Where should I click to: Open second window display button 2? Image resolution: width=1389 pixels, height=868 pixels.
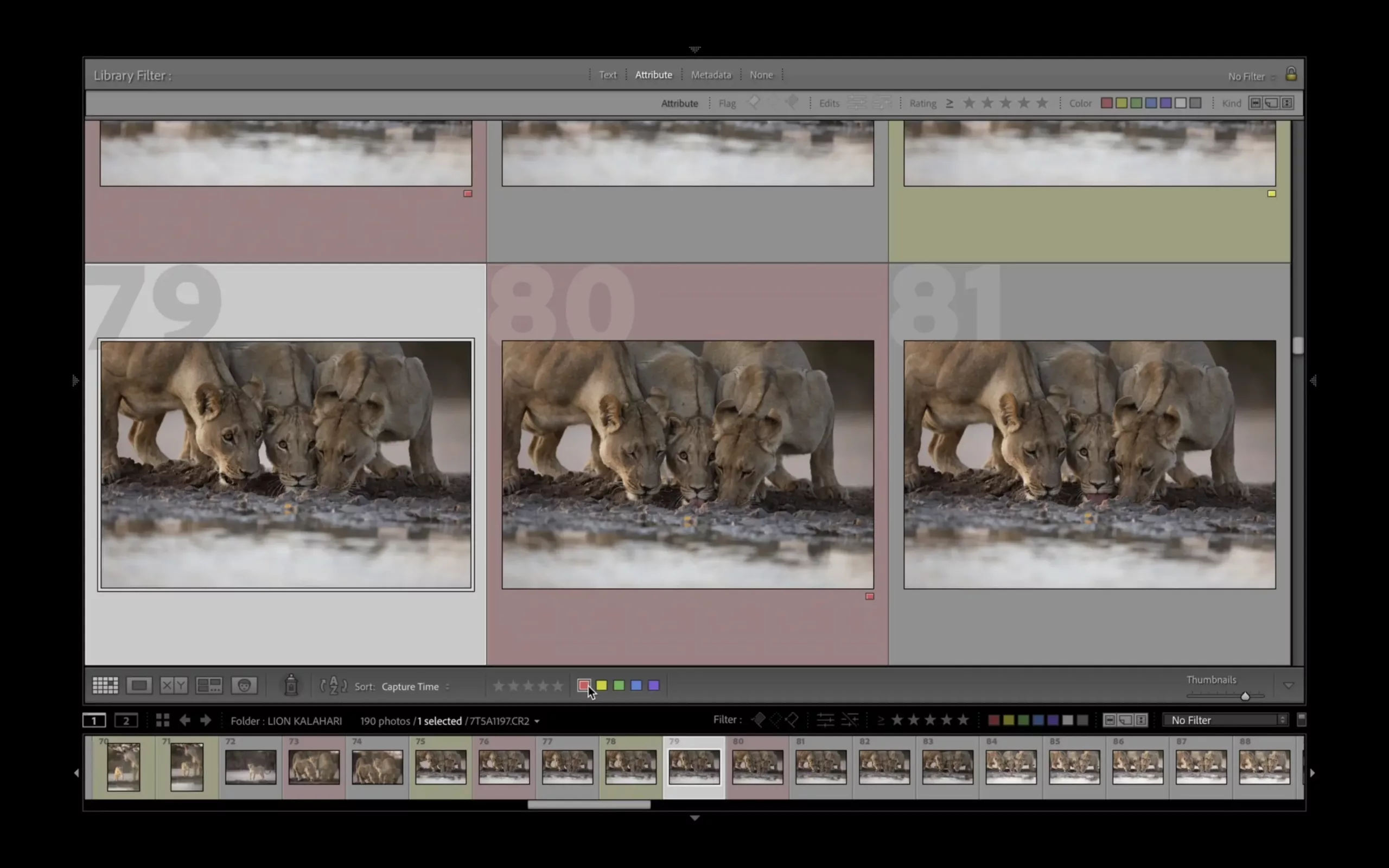pyautogui.click(x=126, y=720)
